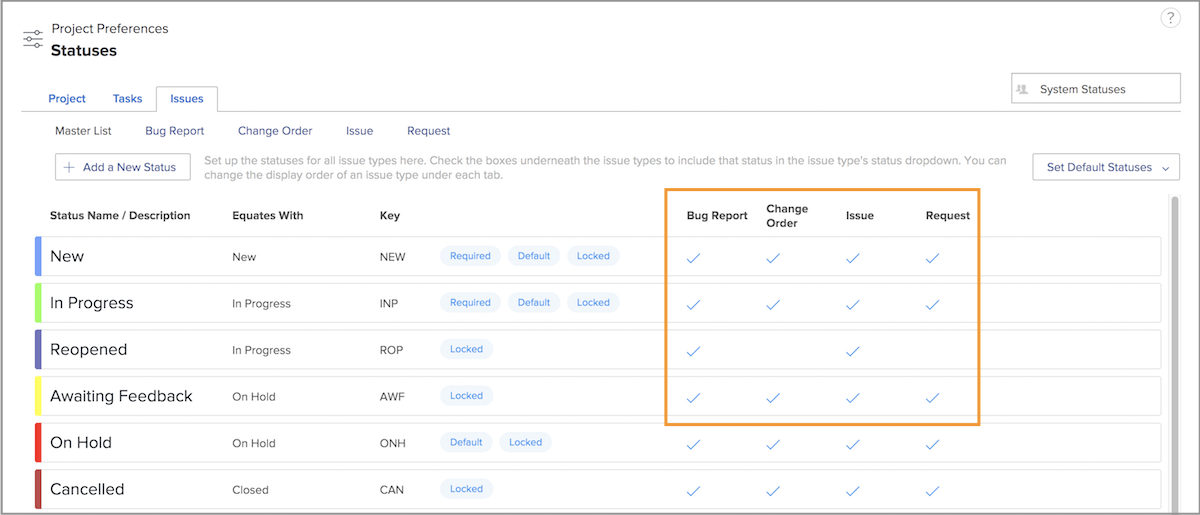Click the yellow color bar of Awaiting Feedback
The height and width of the screenshot is (515, 1200).
(38, 396)
